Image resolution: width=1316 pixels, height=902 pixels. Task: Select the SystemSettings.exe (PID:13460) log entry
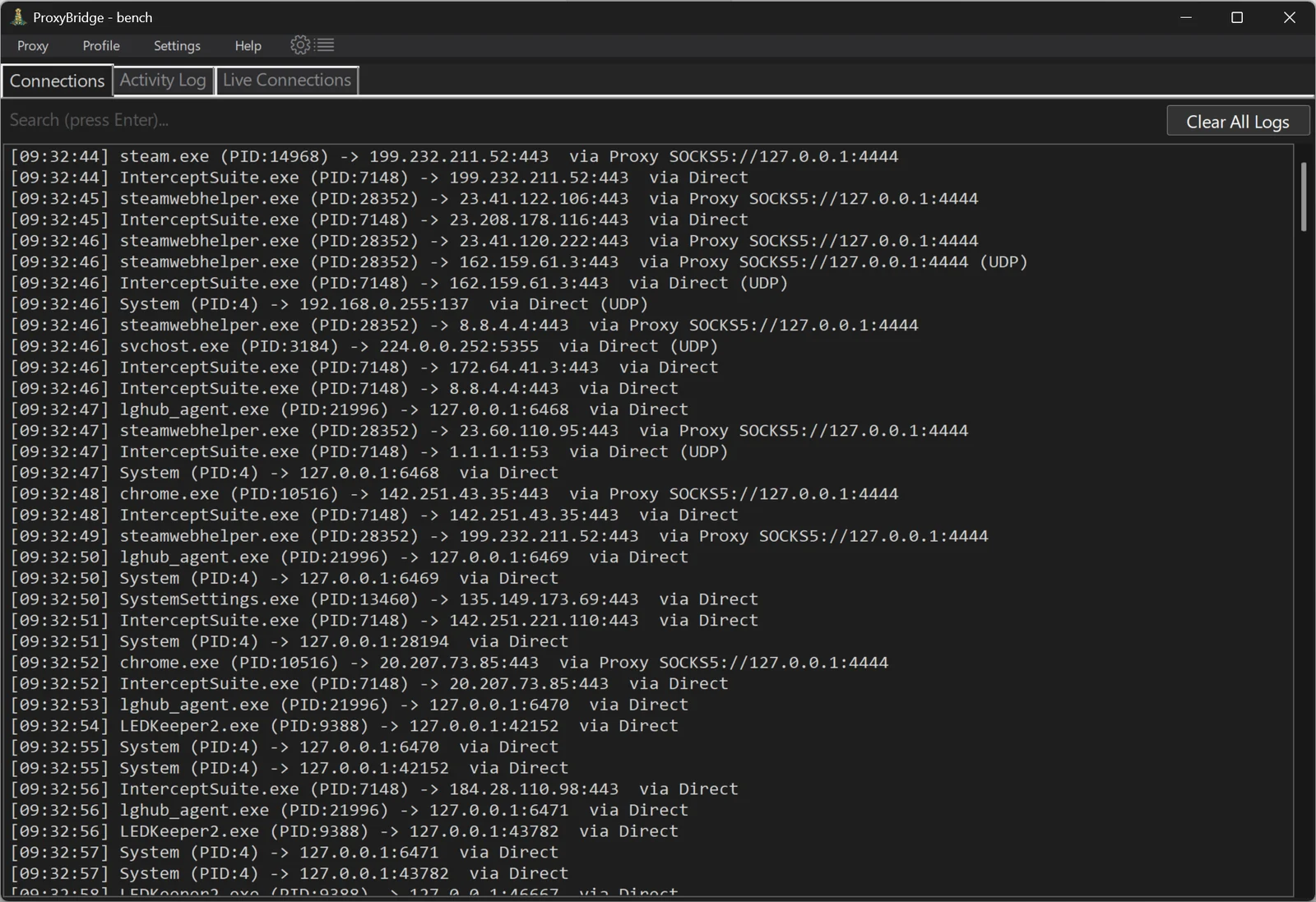tap(384, 599)
